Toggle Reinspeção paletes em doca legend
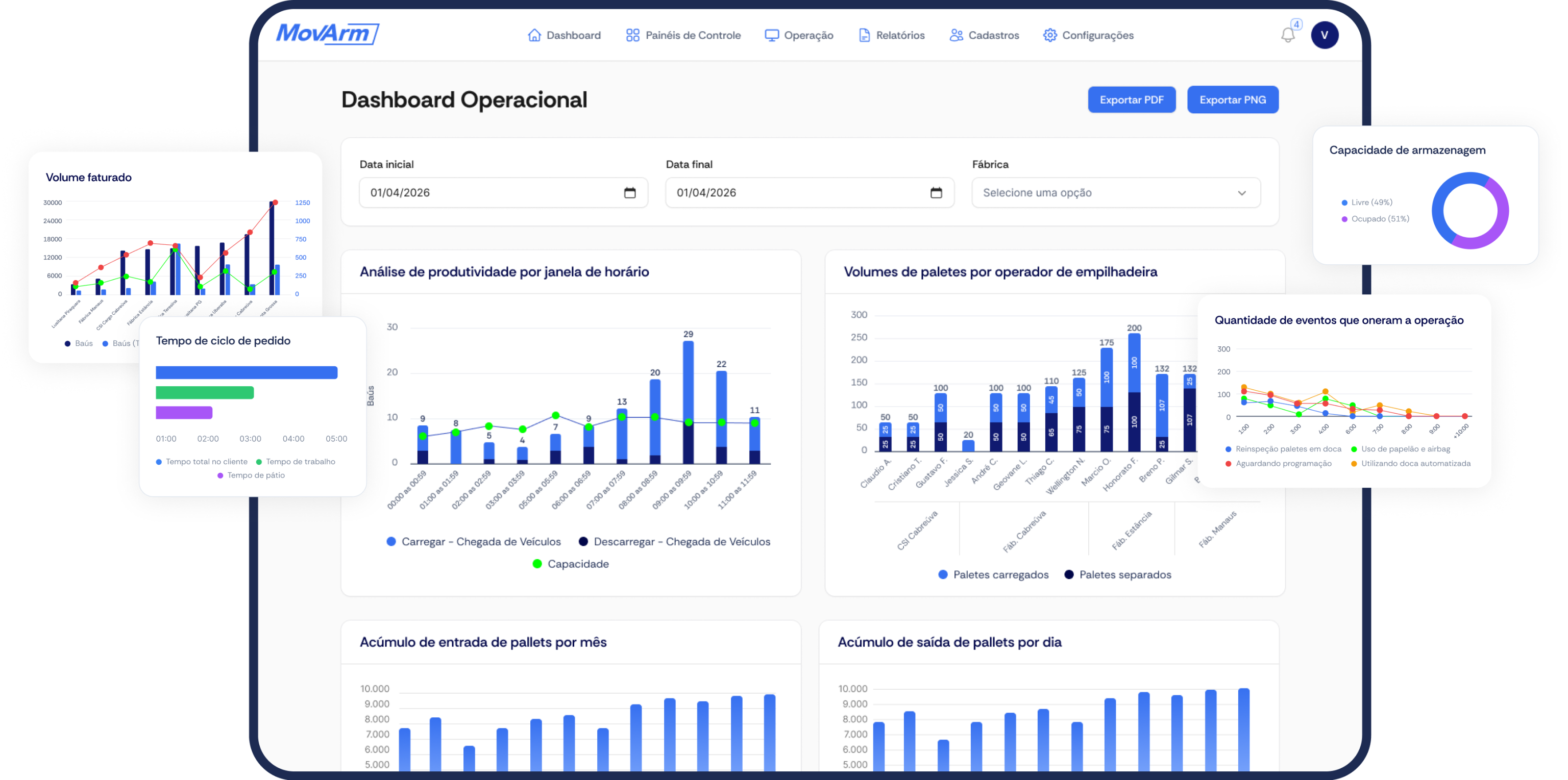This screenshot has width=1568, height=780. pos(1283,449)
